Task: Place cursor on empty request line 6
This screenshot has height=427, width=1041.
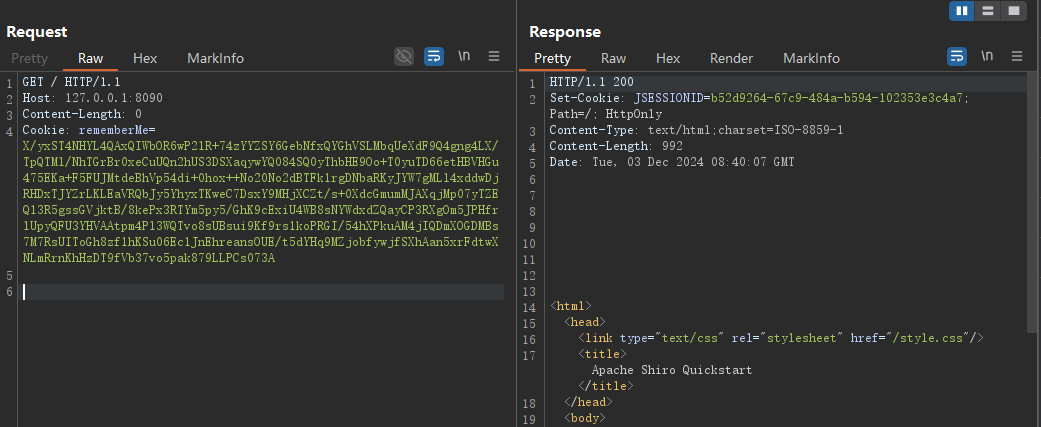Action: [x=263, y=292]
